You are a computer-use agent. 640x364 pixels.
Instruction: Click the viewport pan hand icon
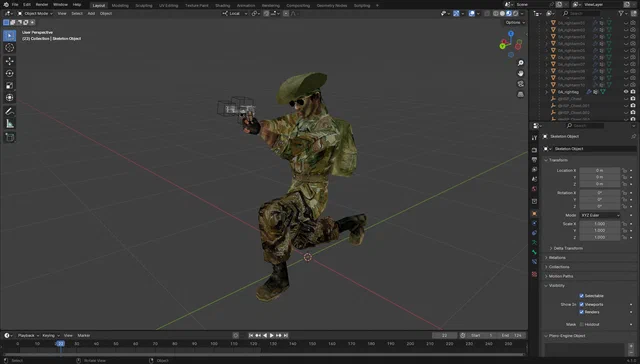tap(520, 73)
